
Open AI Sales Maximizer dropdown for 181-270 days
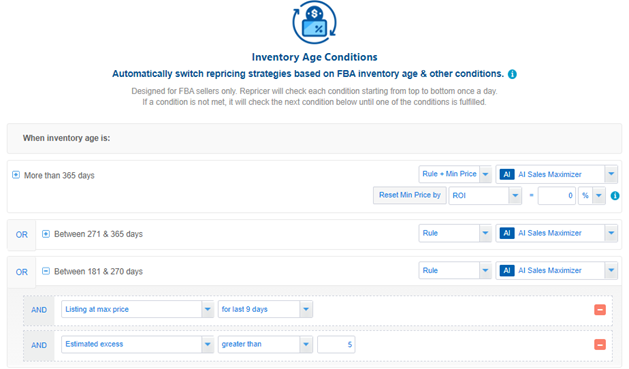[x=556, y=270]
